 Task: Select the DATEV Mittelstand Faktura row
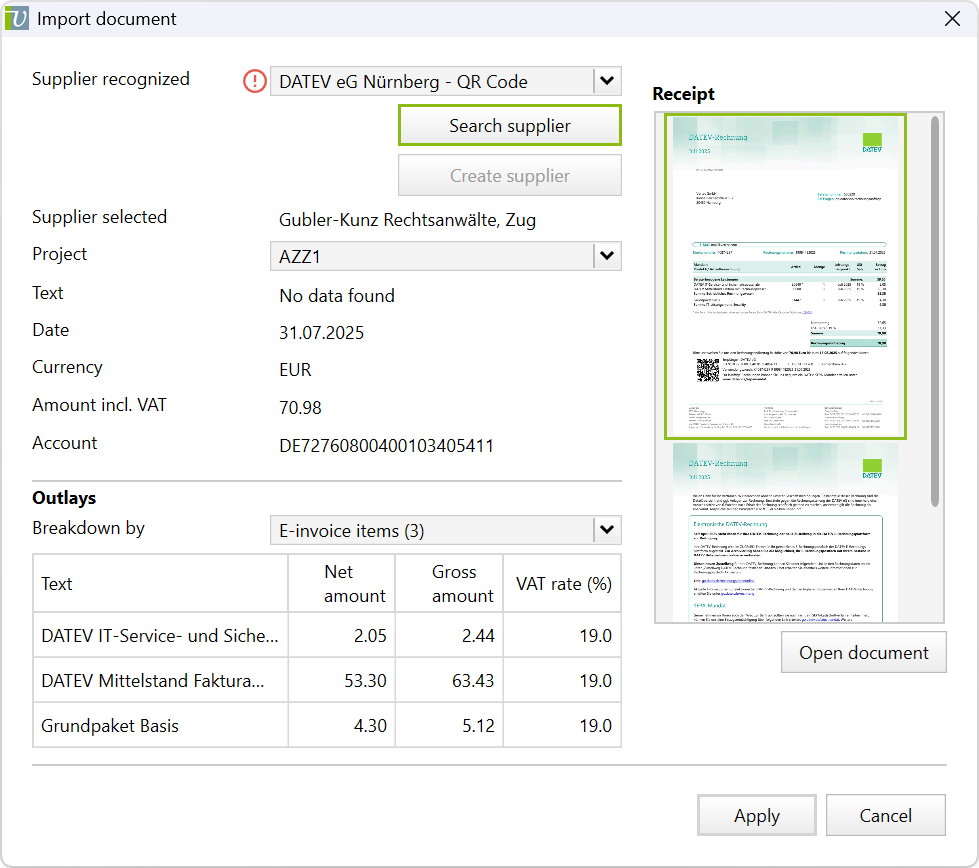(x=160, y=681)
